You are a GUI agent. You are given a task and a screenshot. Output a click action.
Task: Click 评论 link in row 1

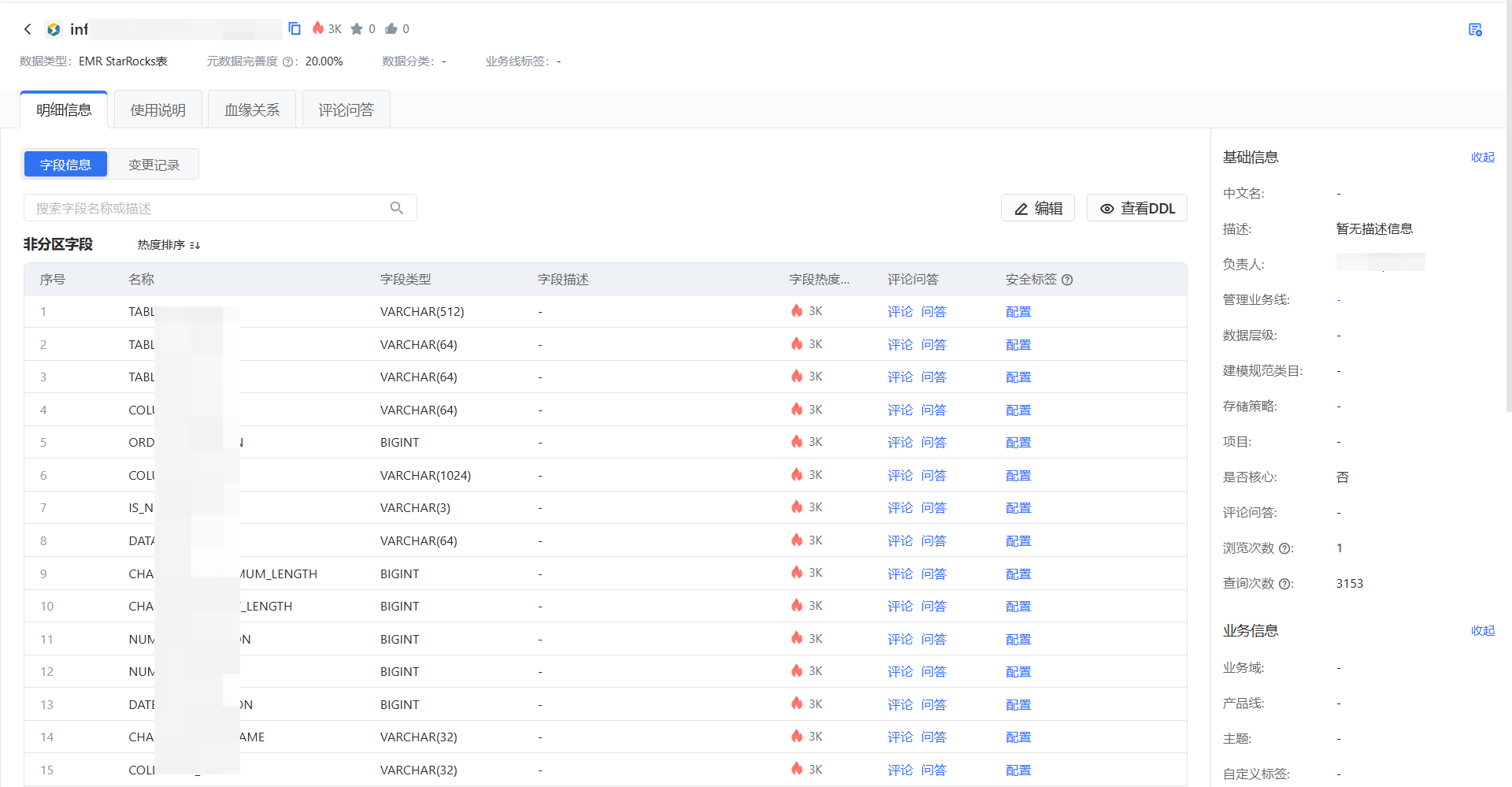pos(900,312)
